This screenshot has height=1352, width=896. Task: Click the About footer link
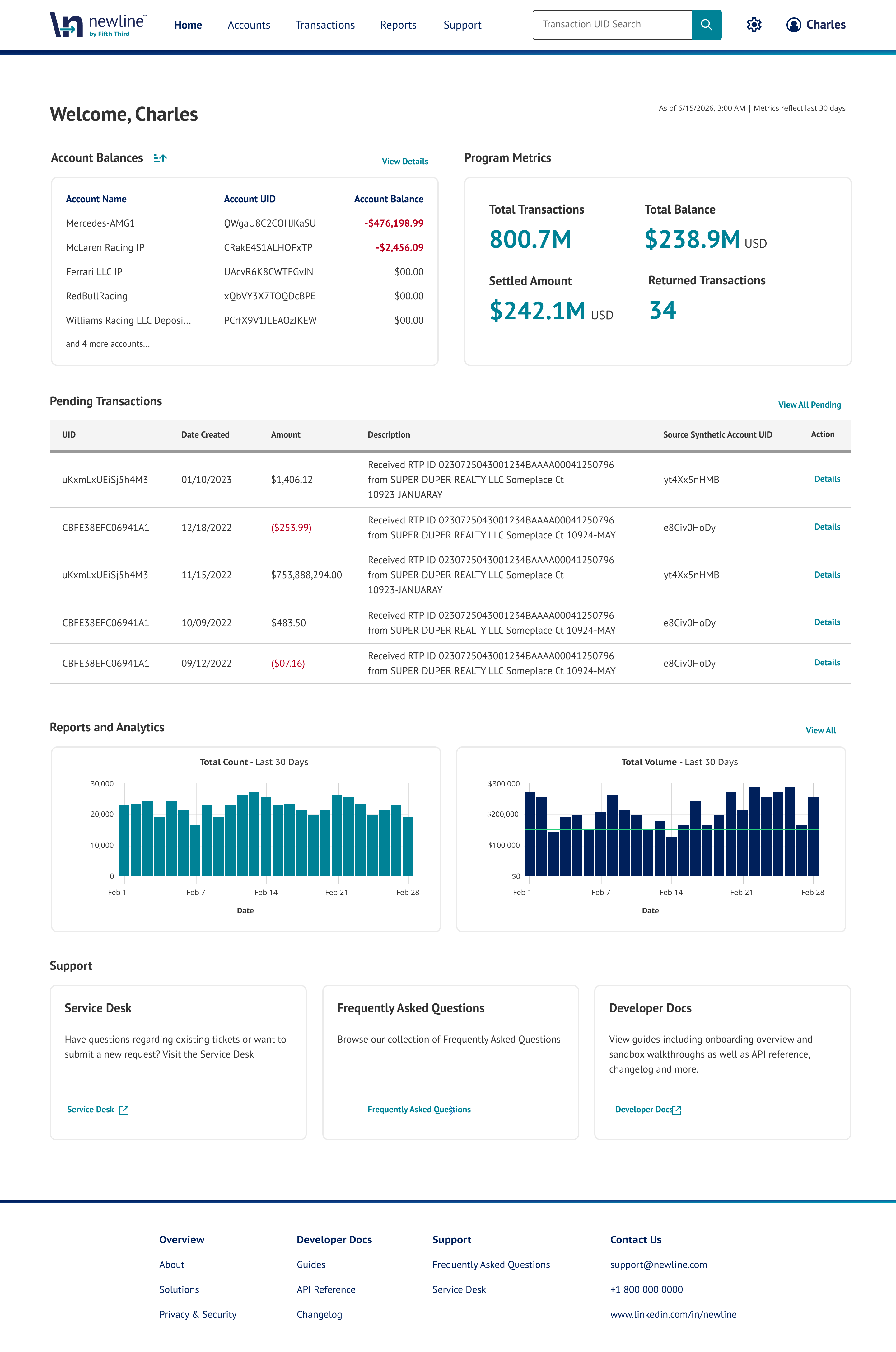click(171, 1265)
